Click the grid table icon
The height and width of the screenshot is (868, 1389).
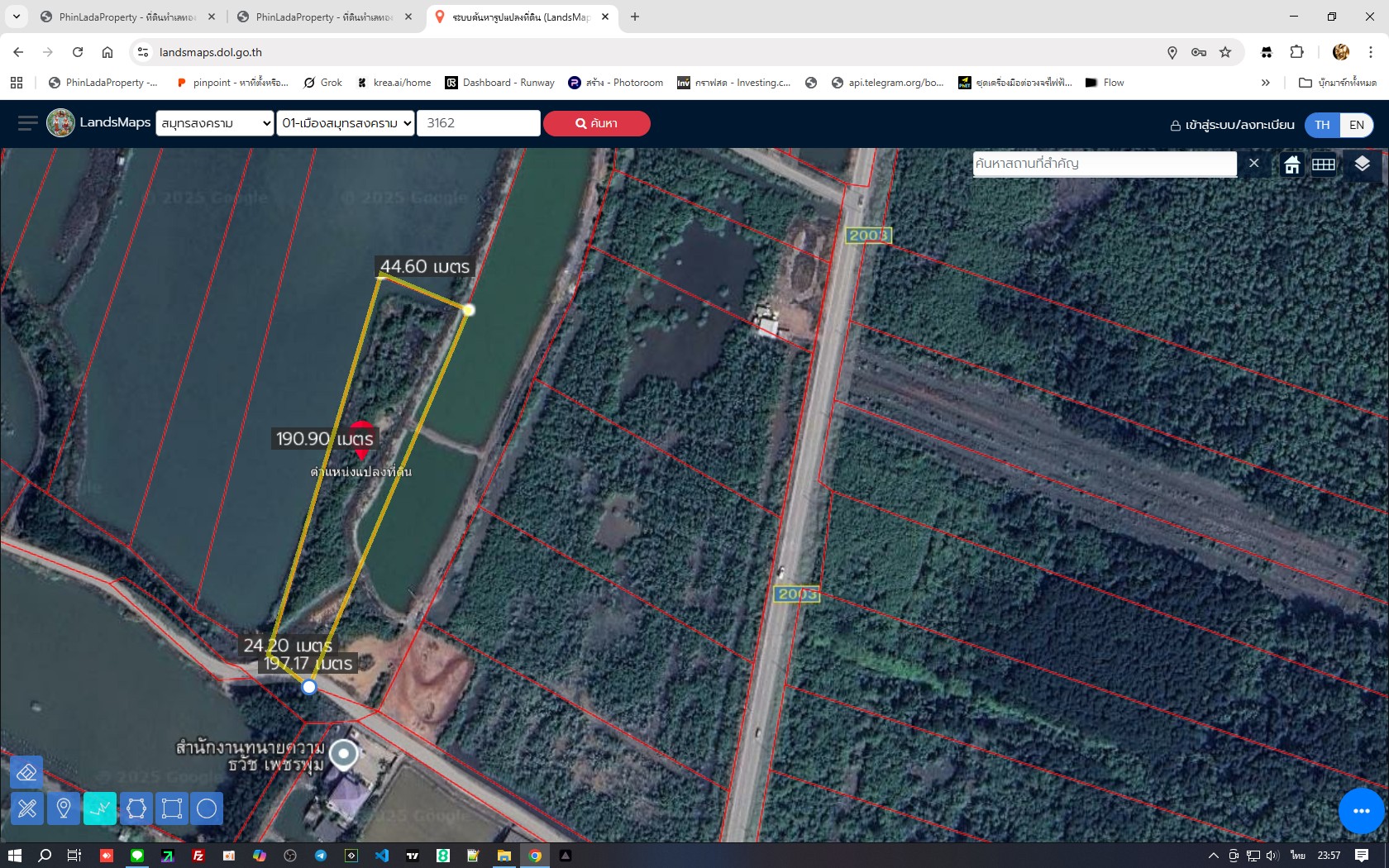1324,164
